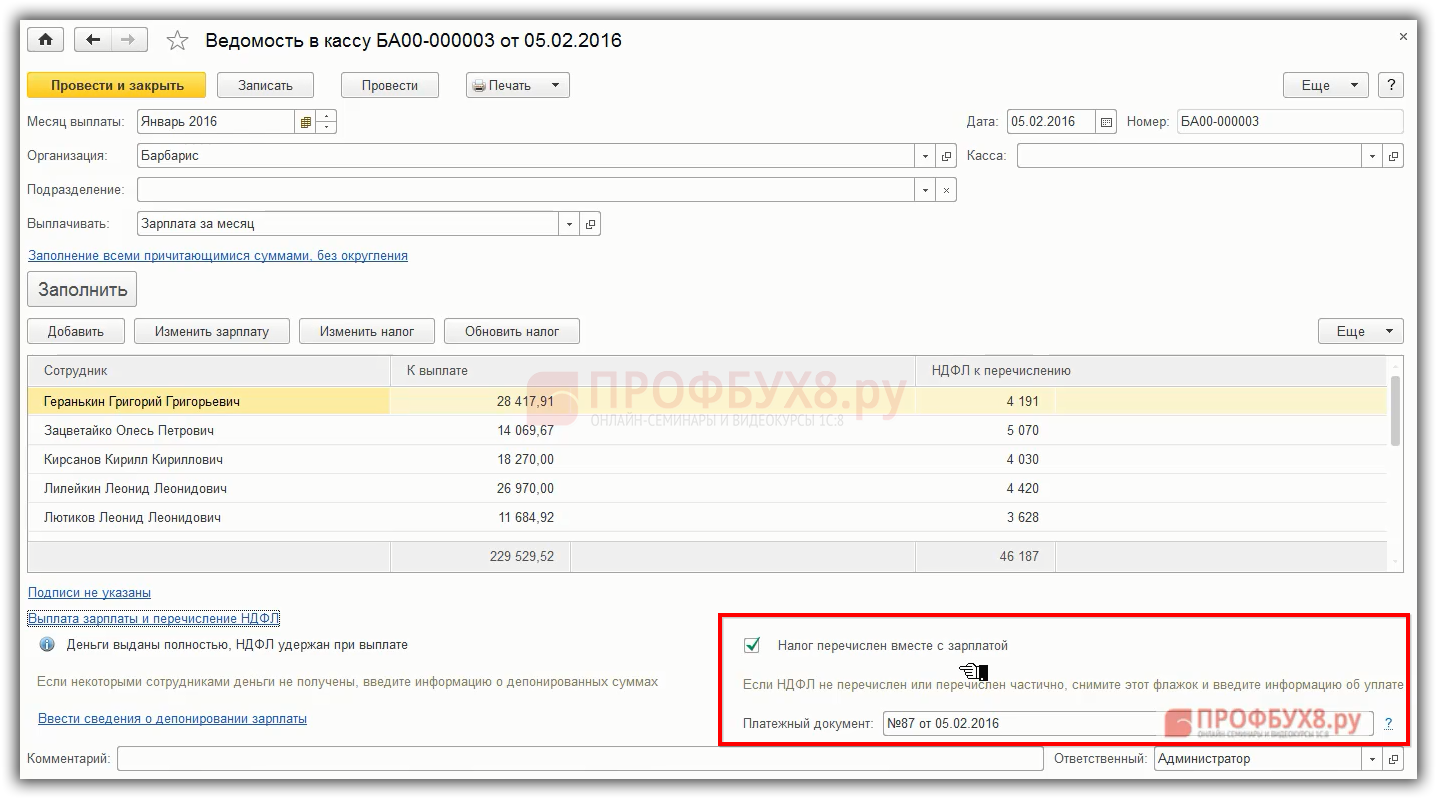Click Провести и закрыть button
This screenshot has width=1437, height=799.
pos(116,85)
